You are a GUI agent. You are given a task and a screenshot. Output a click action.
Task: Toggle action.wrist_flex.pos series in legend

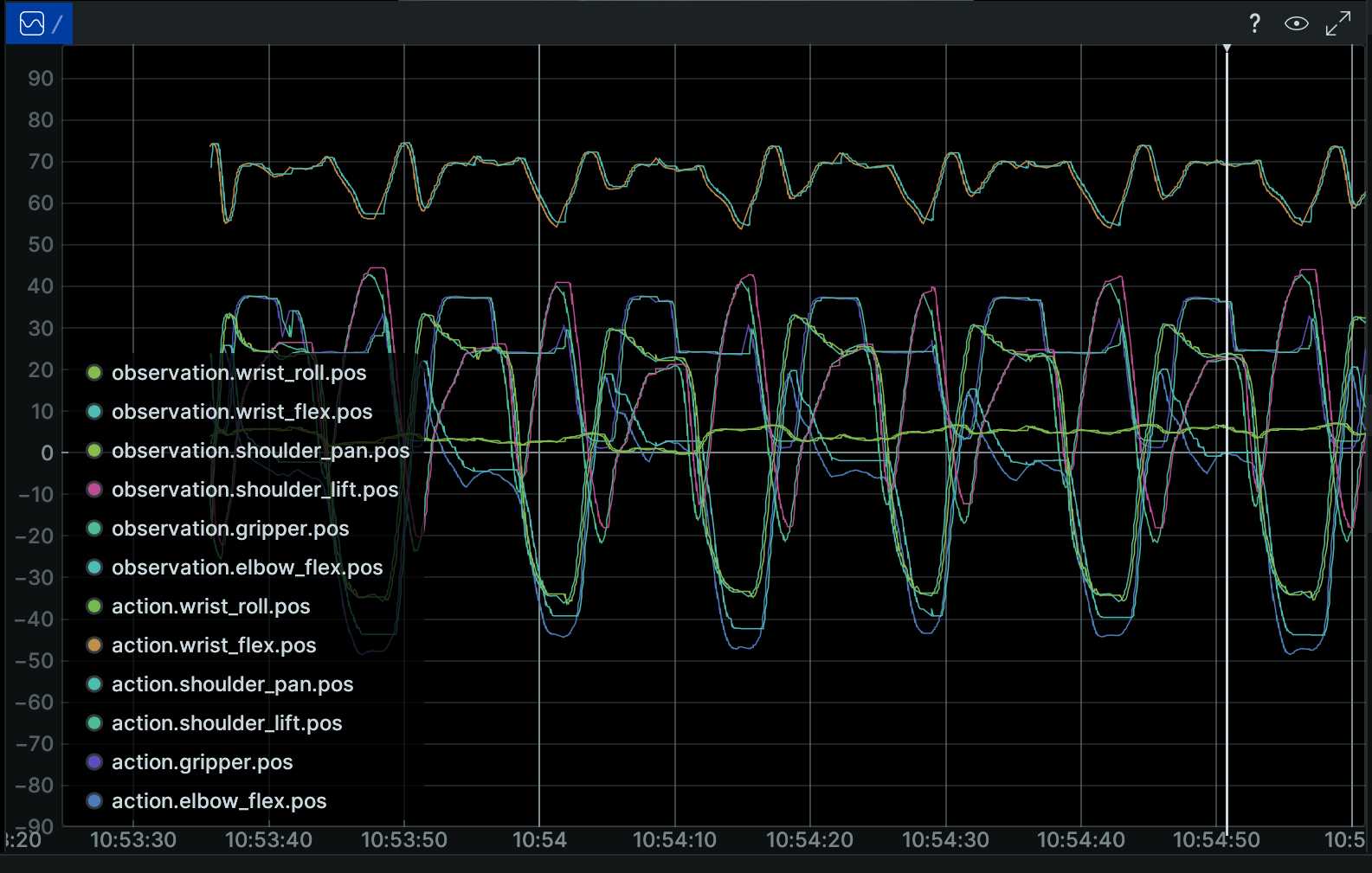202,645
